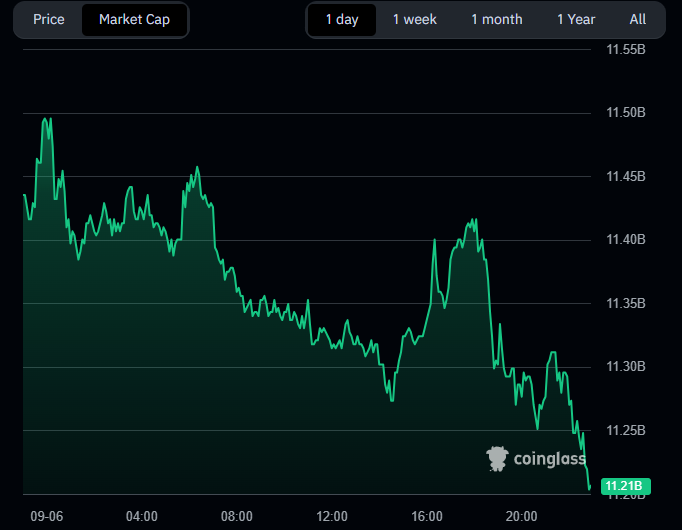Select the 11.50B axis gridline label
The height and width of the screenshot is (530, 682).
click(x=627, y=113)
